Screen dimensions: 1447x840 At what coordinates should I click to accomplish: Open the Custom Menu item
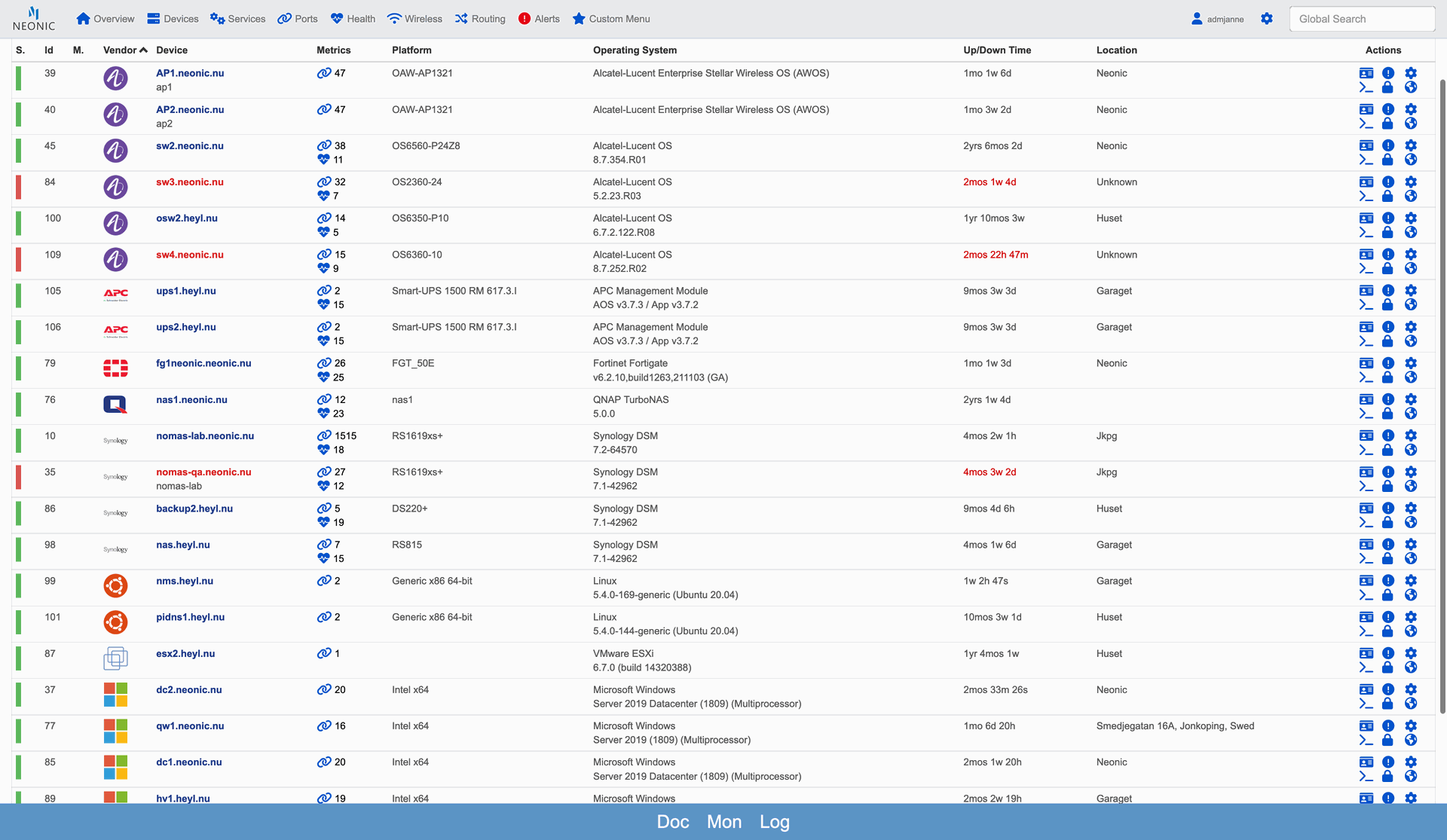(x=611, y=19)
